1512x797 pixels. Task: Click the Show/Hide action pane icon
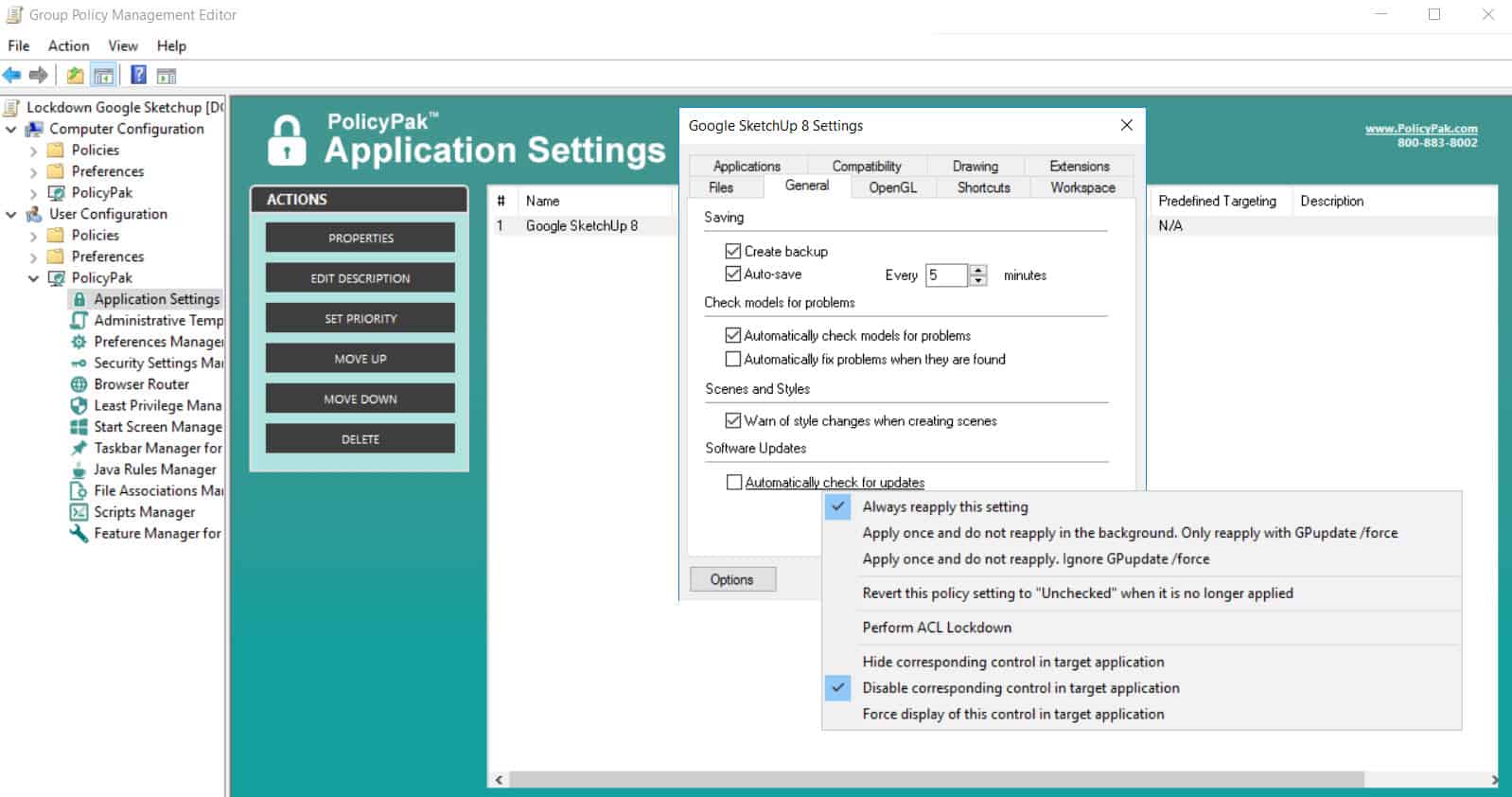[166, 76]
